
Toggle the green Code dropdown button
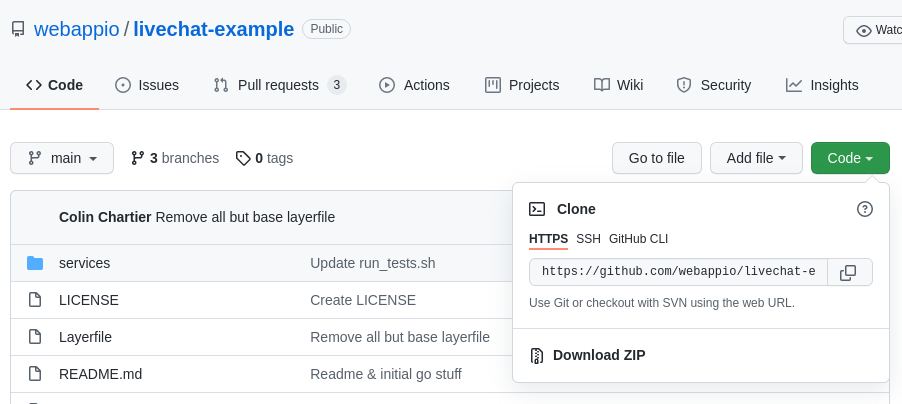pyautogui.click(x=850, y=158)
